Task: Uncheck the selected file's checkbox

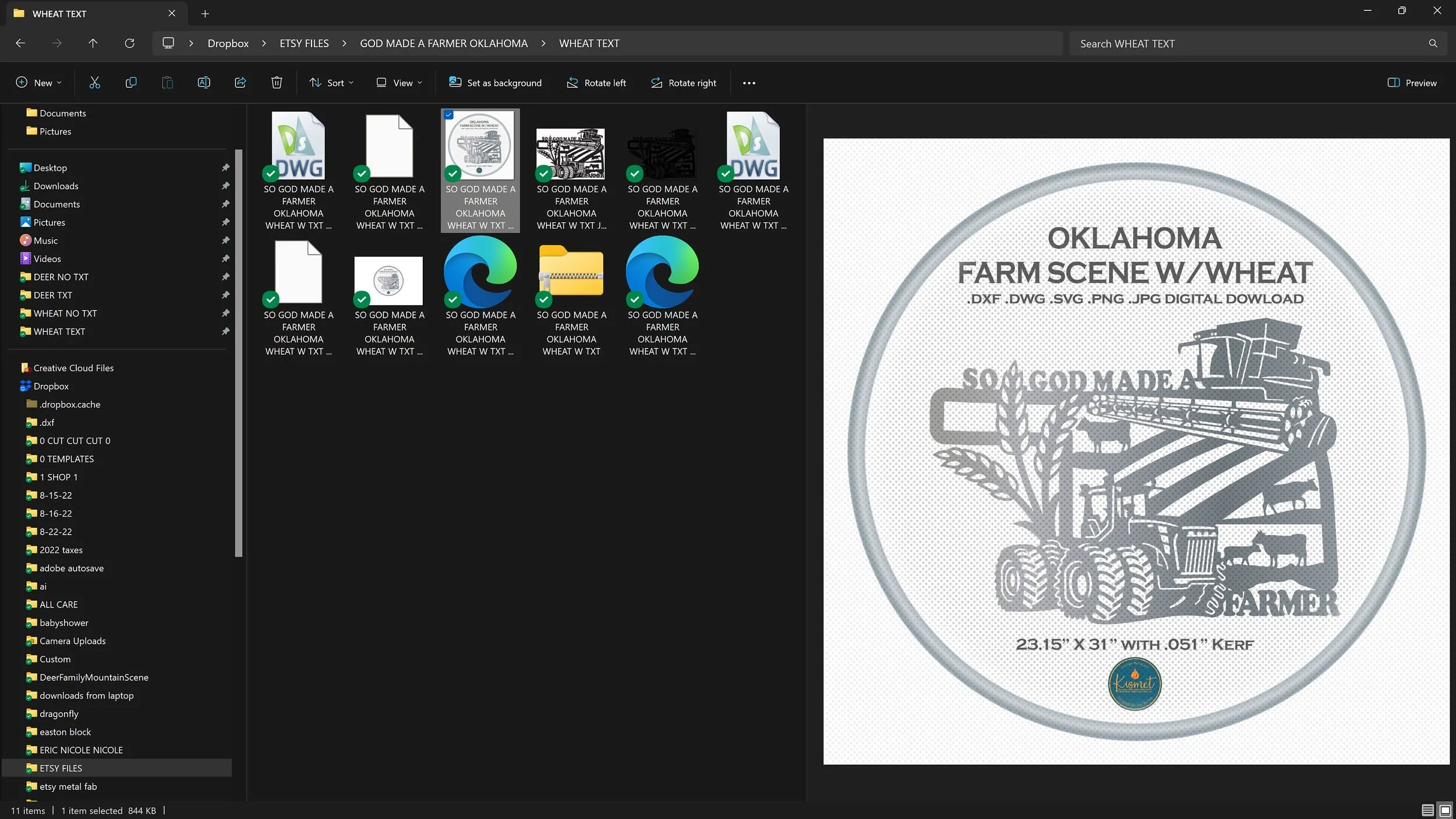Action: pos(448,115)
